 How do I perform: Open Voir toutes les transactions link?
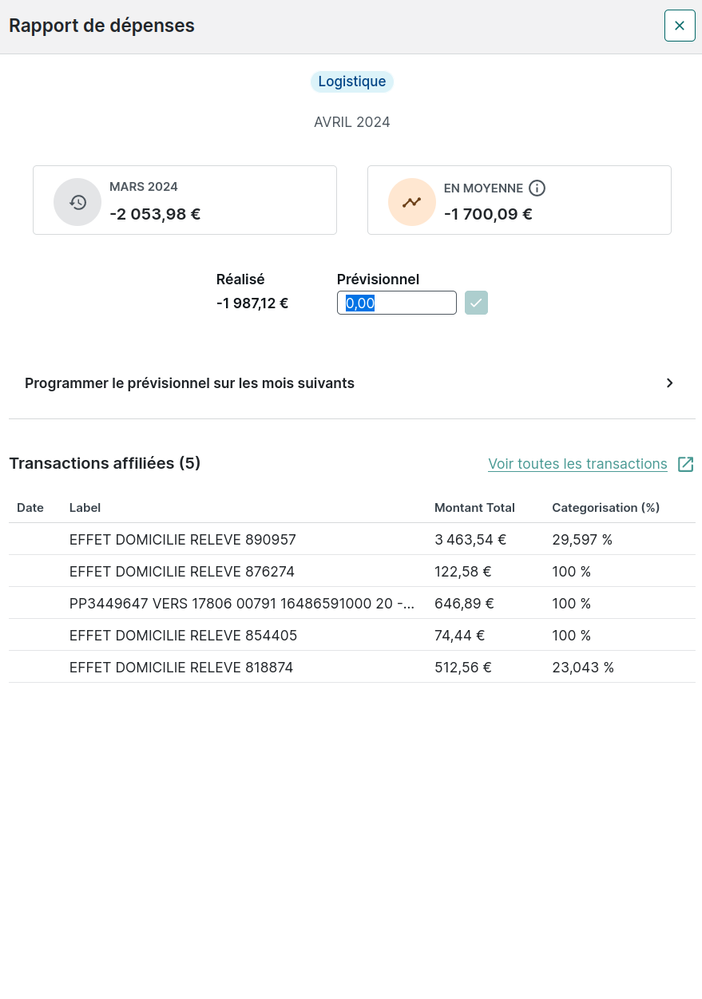pyautogui.click(x=577, y=464)
